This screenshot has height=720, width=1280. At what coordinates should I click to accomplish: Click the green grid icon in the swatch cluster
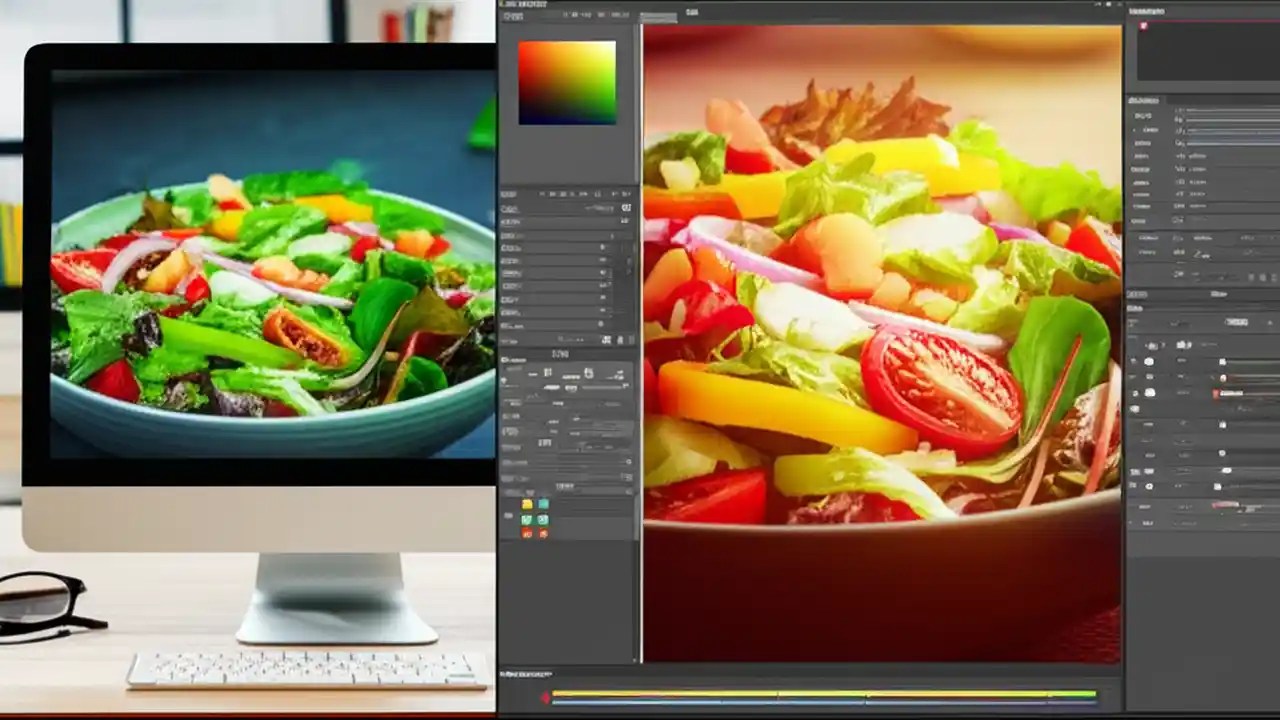527,519
